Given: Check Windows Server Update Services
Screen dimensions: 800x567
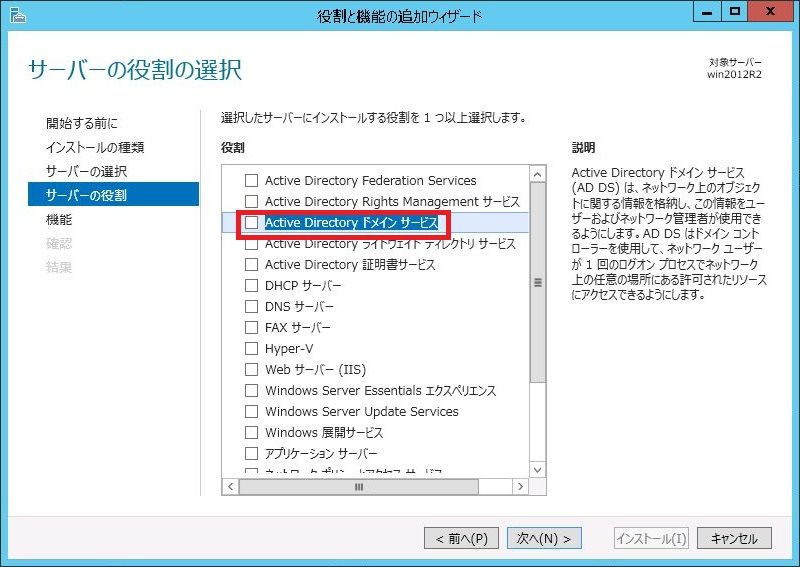Looking at the screenshot, I should click(x=252, y=411).
